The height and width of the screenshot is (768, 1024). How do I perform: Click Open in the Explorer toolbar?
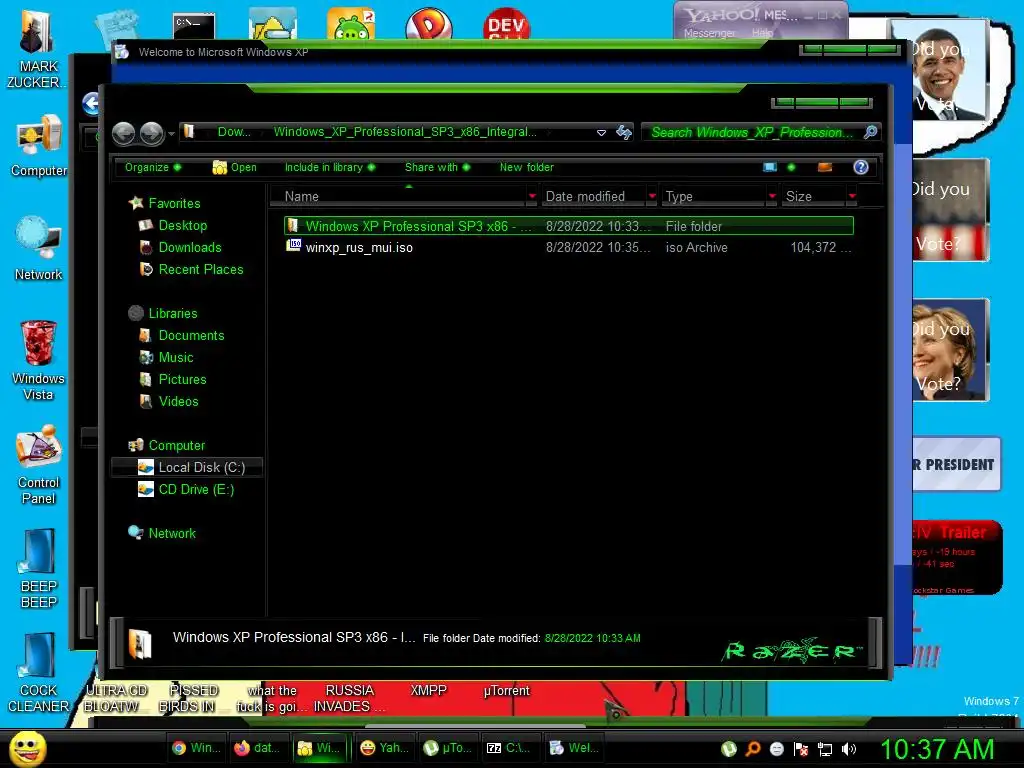point(234,167)
